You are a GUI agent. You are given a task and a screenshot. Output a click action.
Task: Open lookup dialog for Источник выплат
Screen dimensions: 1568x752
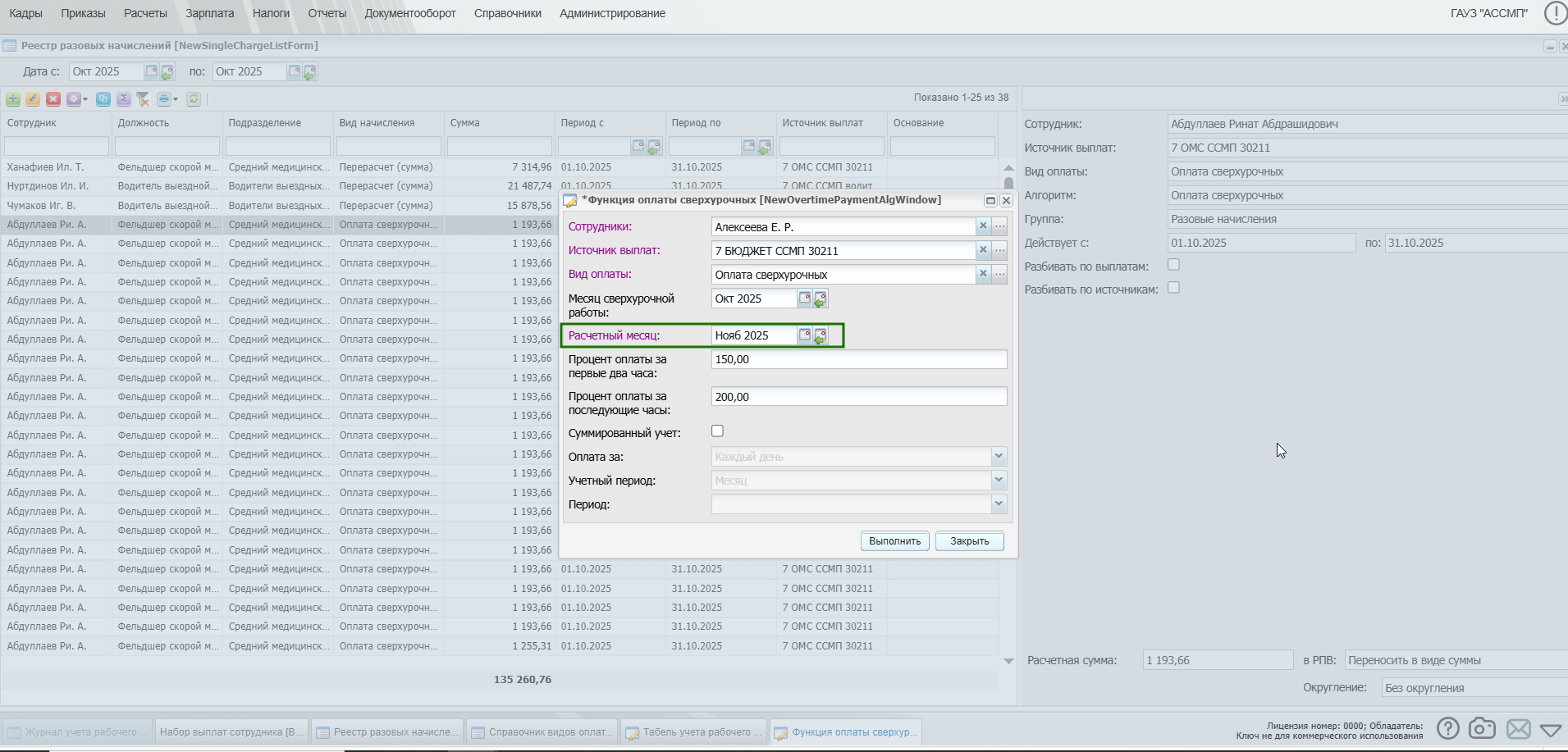click(999, 250)
